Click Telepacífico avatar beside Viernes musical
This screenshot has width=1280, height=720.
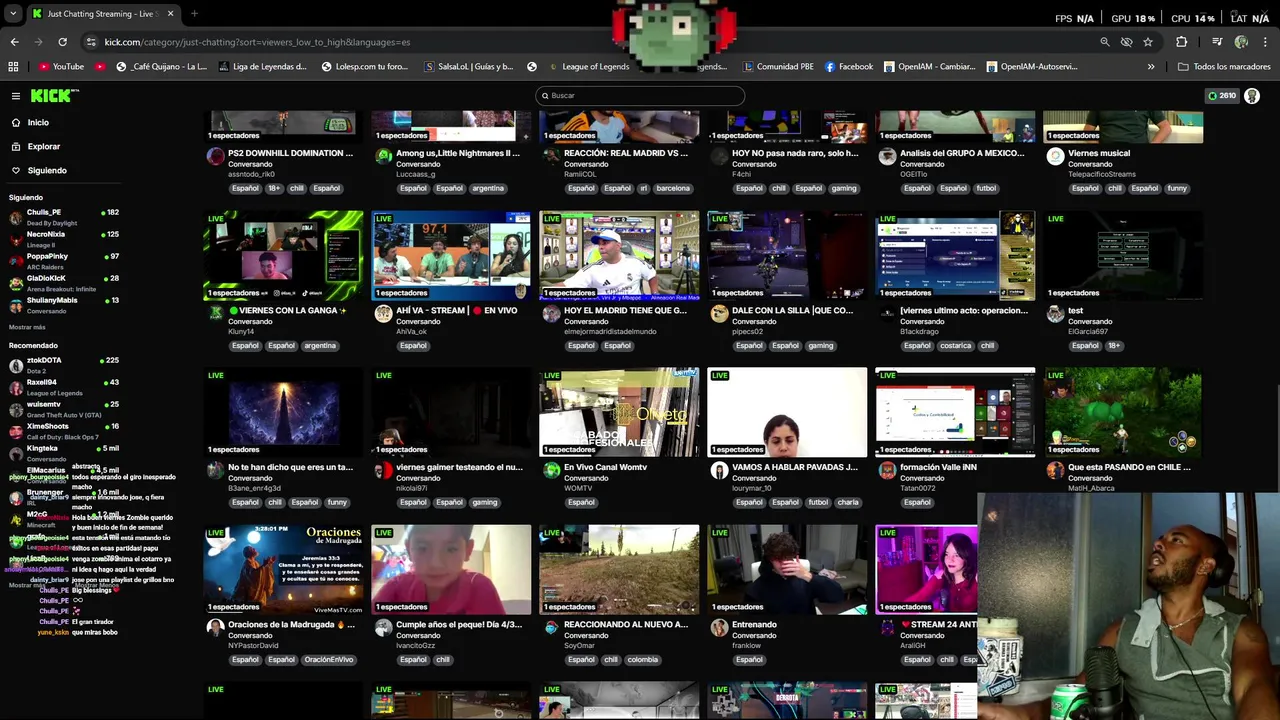(1055, 156)
